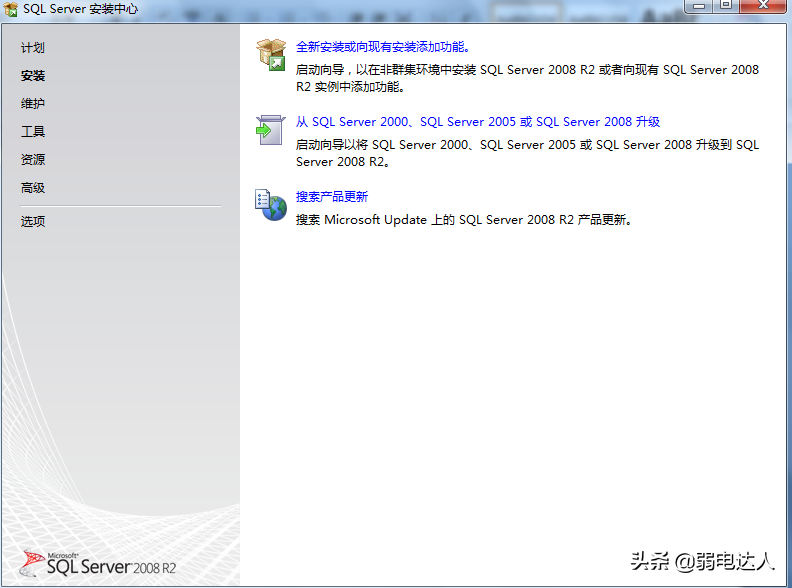Select 计划 in the left sidebar

(33, 47)
